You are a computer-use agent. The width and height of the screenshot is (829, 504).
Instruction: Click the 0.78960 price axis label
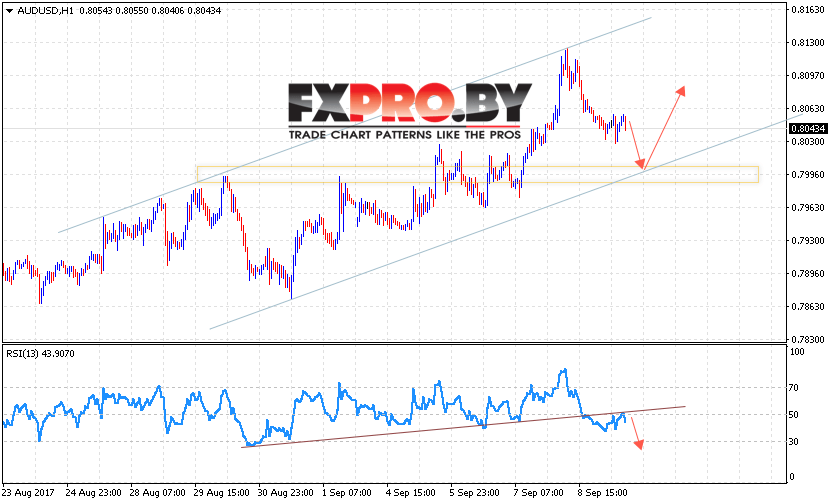point(808,273)
